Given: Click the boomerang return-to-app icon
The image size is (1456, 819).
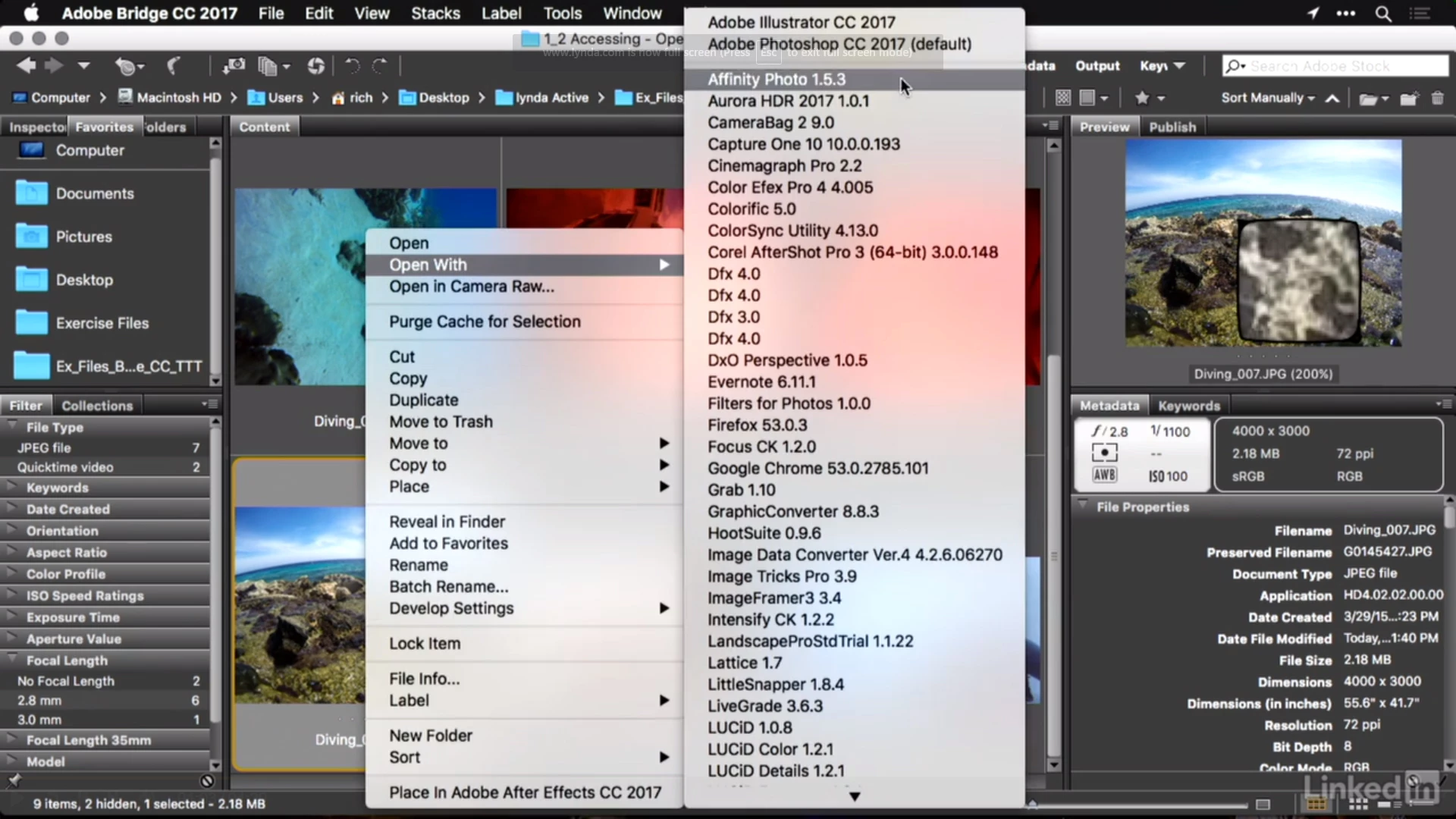Looking at the screenshot, I should (x=174, y=66).
